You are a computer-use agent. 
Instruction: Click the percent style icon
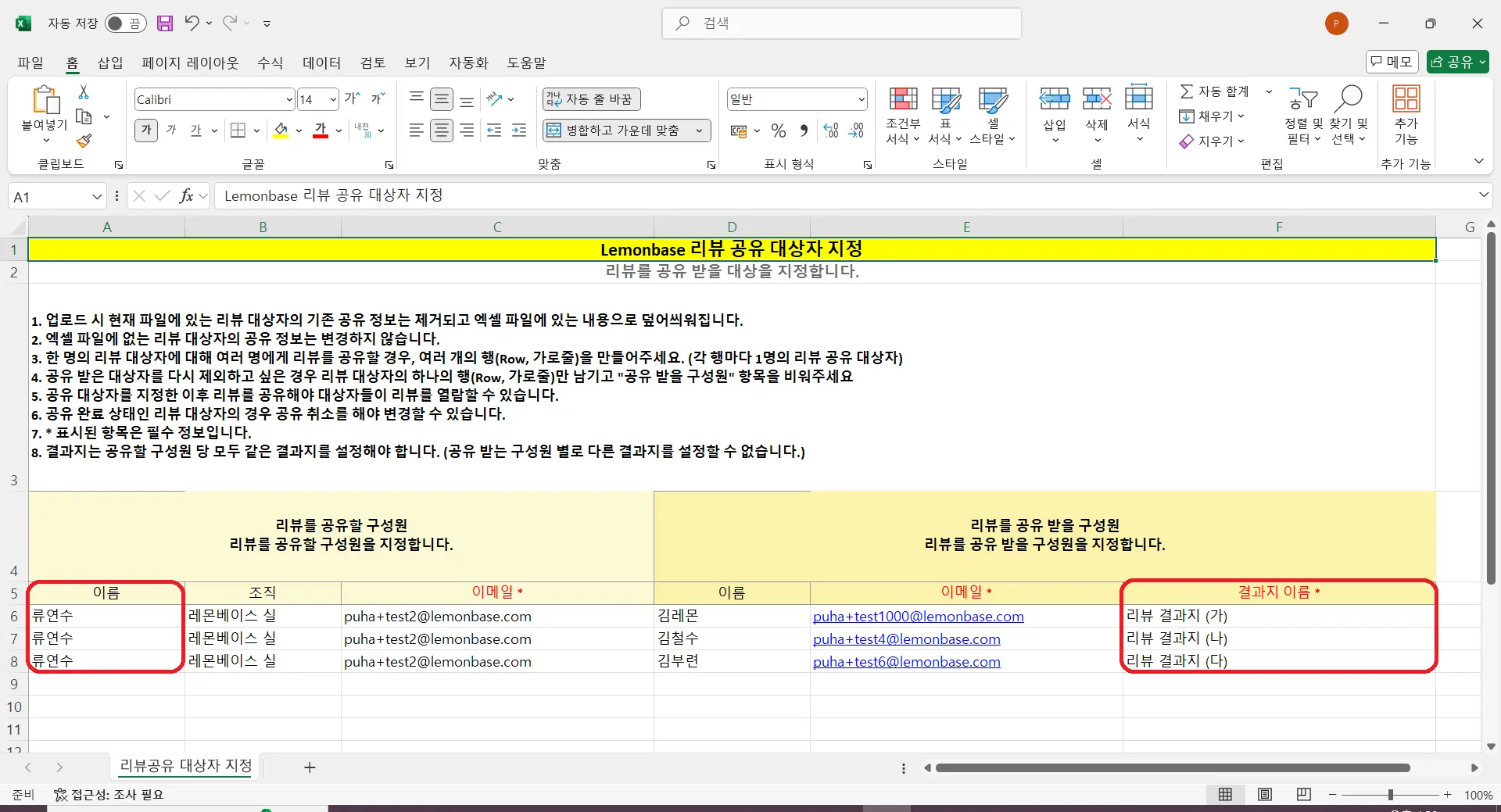pyautogui.click(x=779, y=131)
